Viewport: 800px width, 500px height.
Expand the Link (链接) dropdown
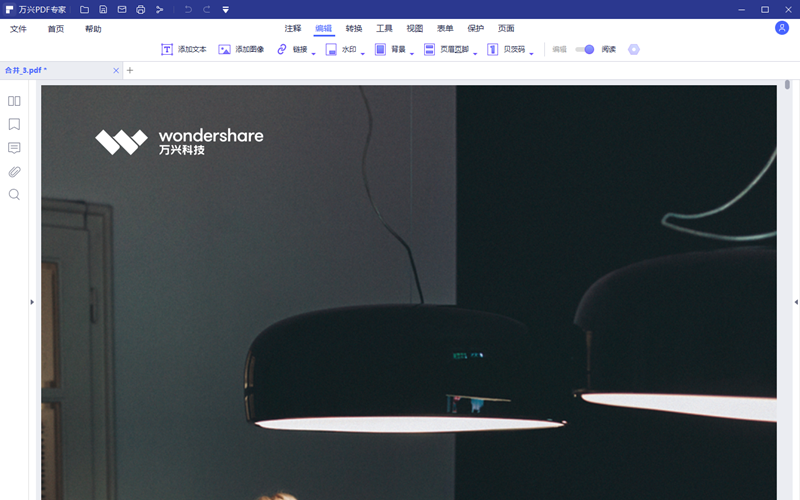point(314,51)
